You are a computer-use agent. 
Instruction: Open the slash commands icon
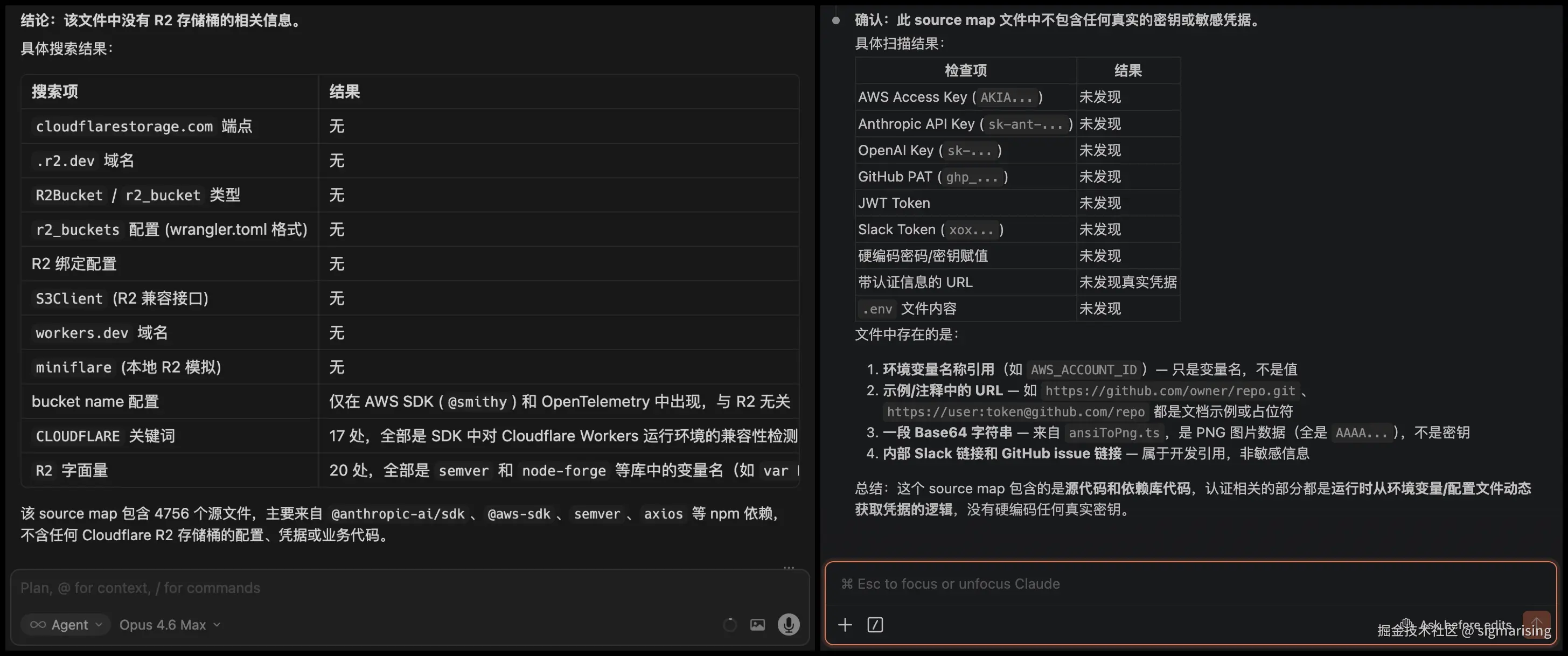(x=875, y=625)
